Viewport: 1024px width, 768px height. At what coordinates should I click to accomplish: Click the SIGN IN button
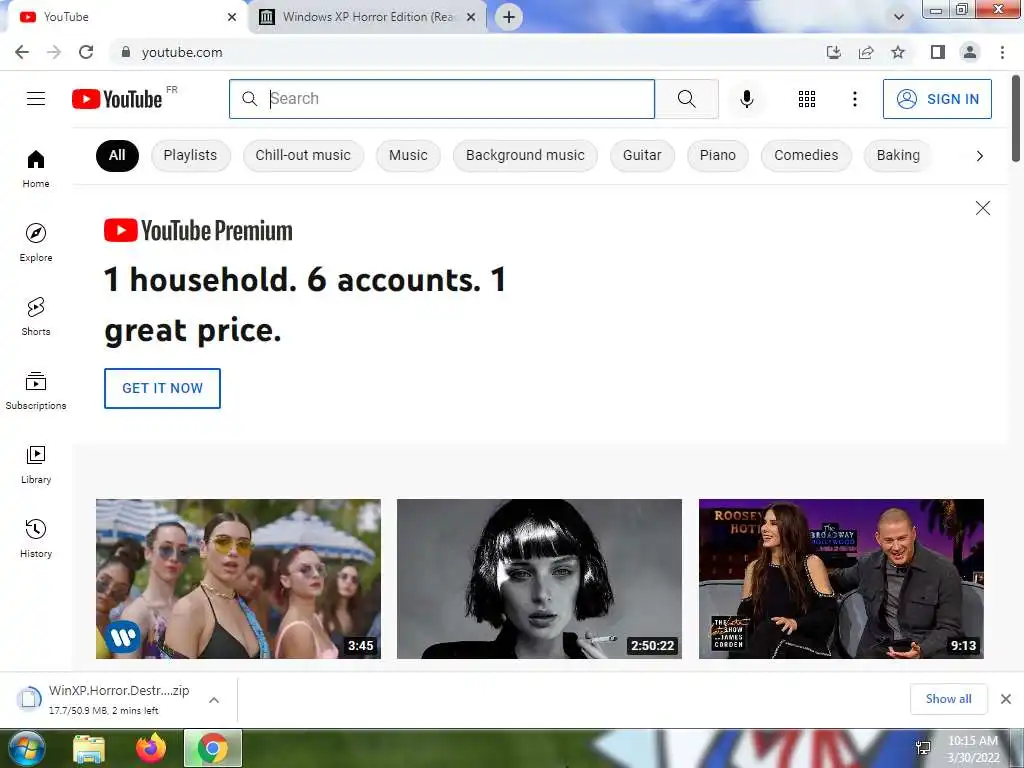tap(937, 99)
